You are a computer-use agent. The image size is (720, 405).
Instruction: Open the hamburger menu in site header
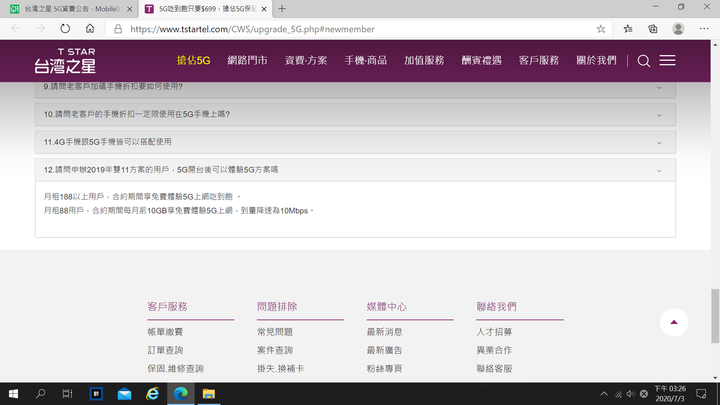[x=667, y=60]
